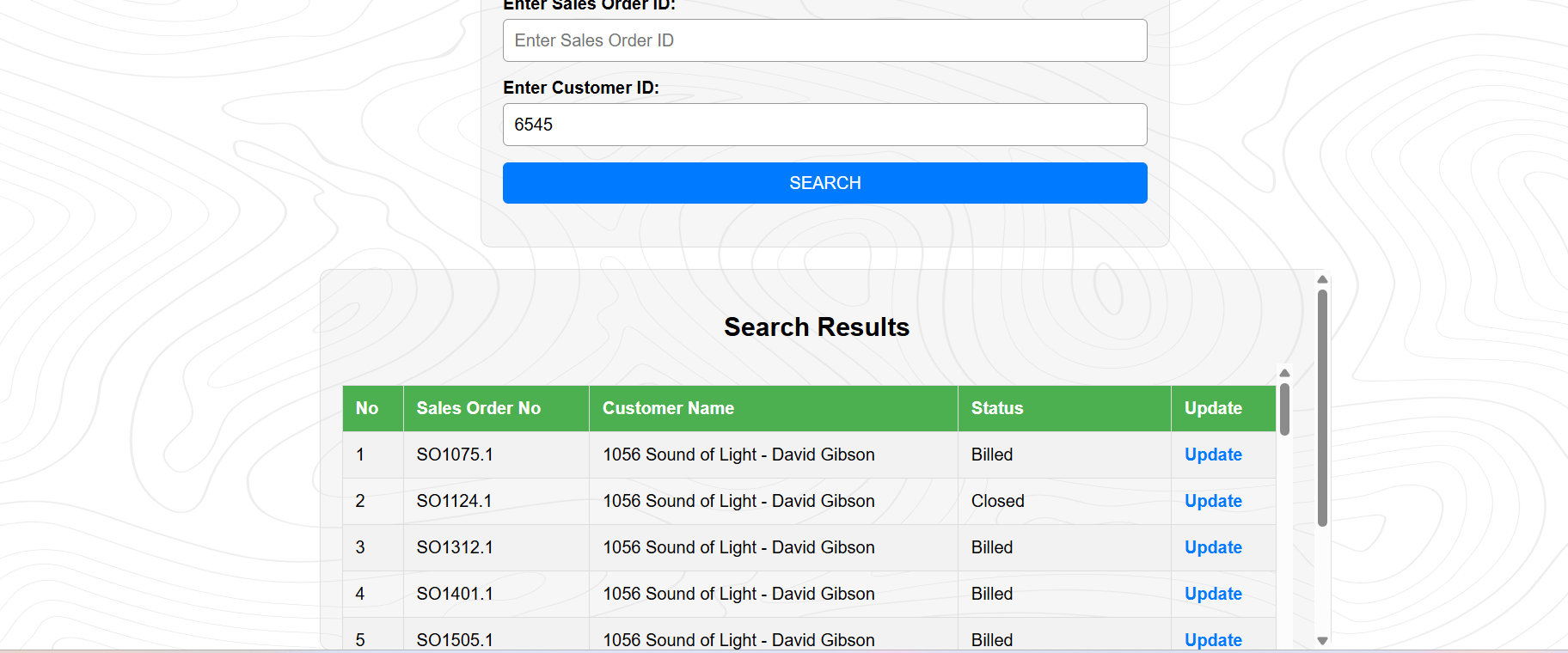1568x653 pixels.
Task: Click the inner table scrollbar thumb
Action: [x=1284, y=409]
